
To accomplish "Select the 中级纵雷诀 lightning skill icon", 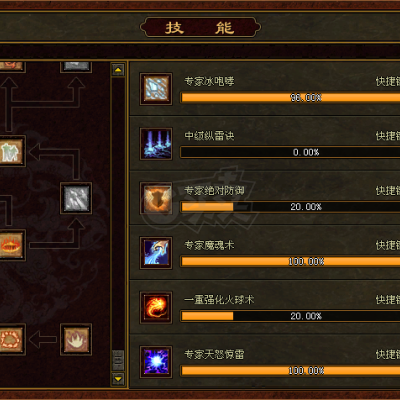I will point(156,144).
